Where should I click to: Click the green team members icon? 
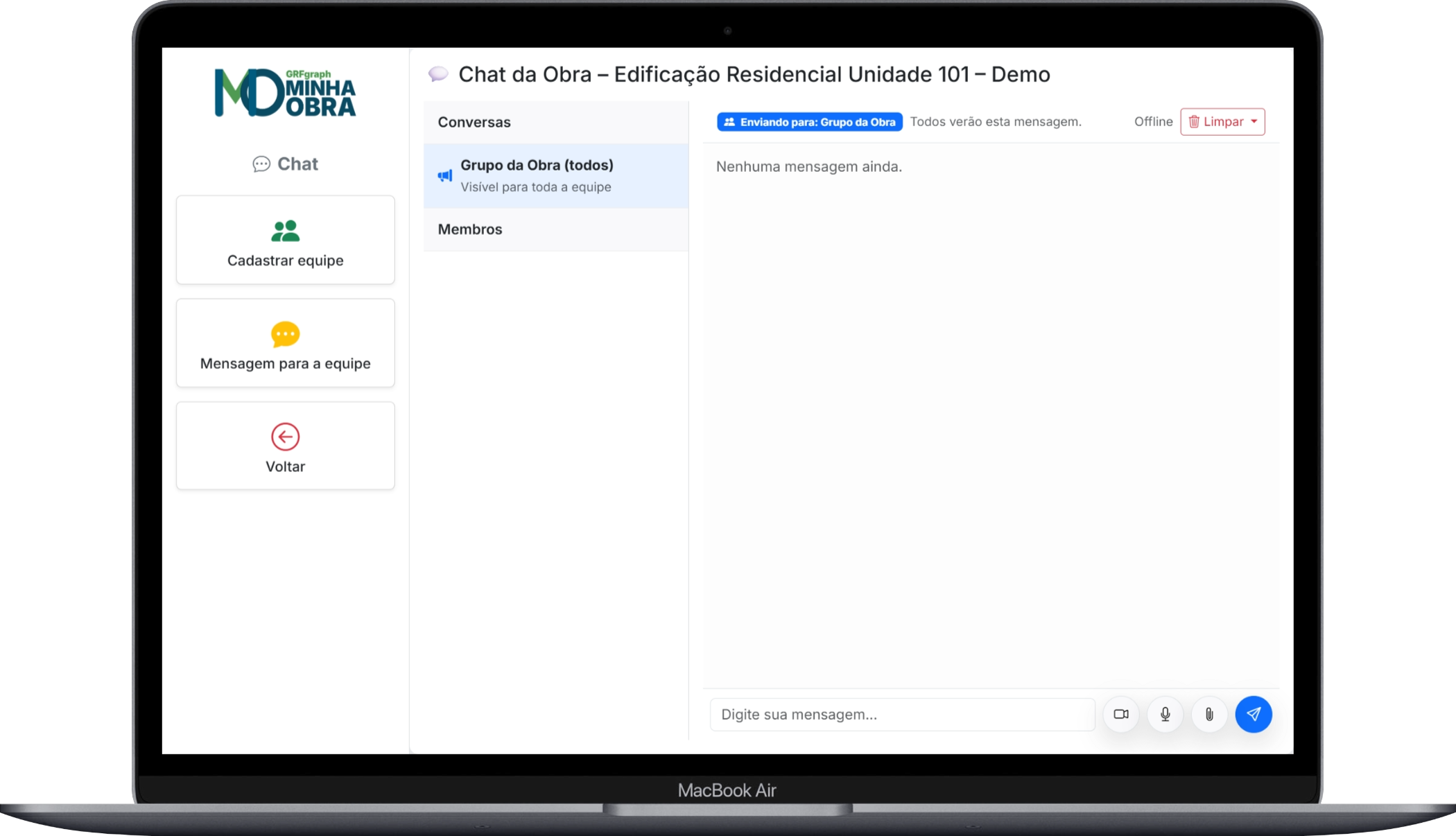285,231
